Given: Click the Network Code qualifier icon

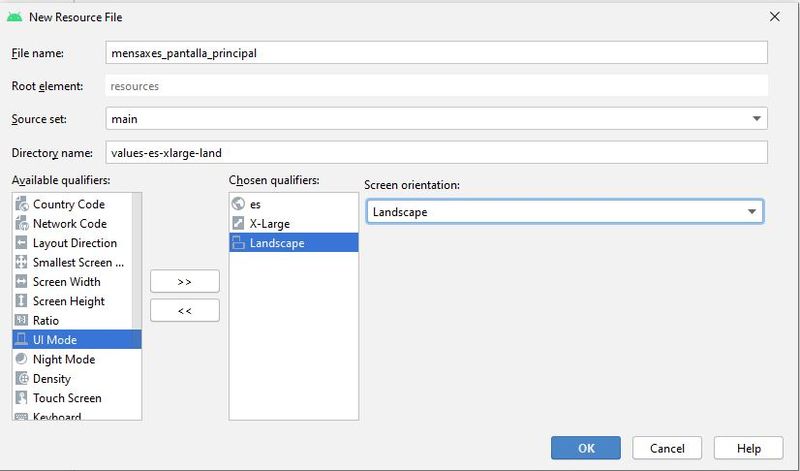Looking at the screenshot, I should (21, 224).
